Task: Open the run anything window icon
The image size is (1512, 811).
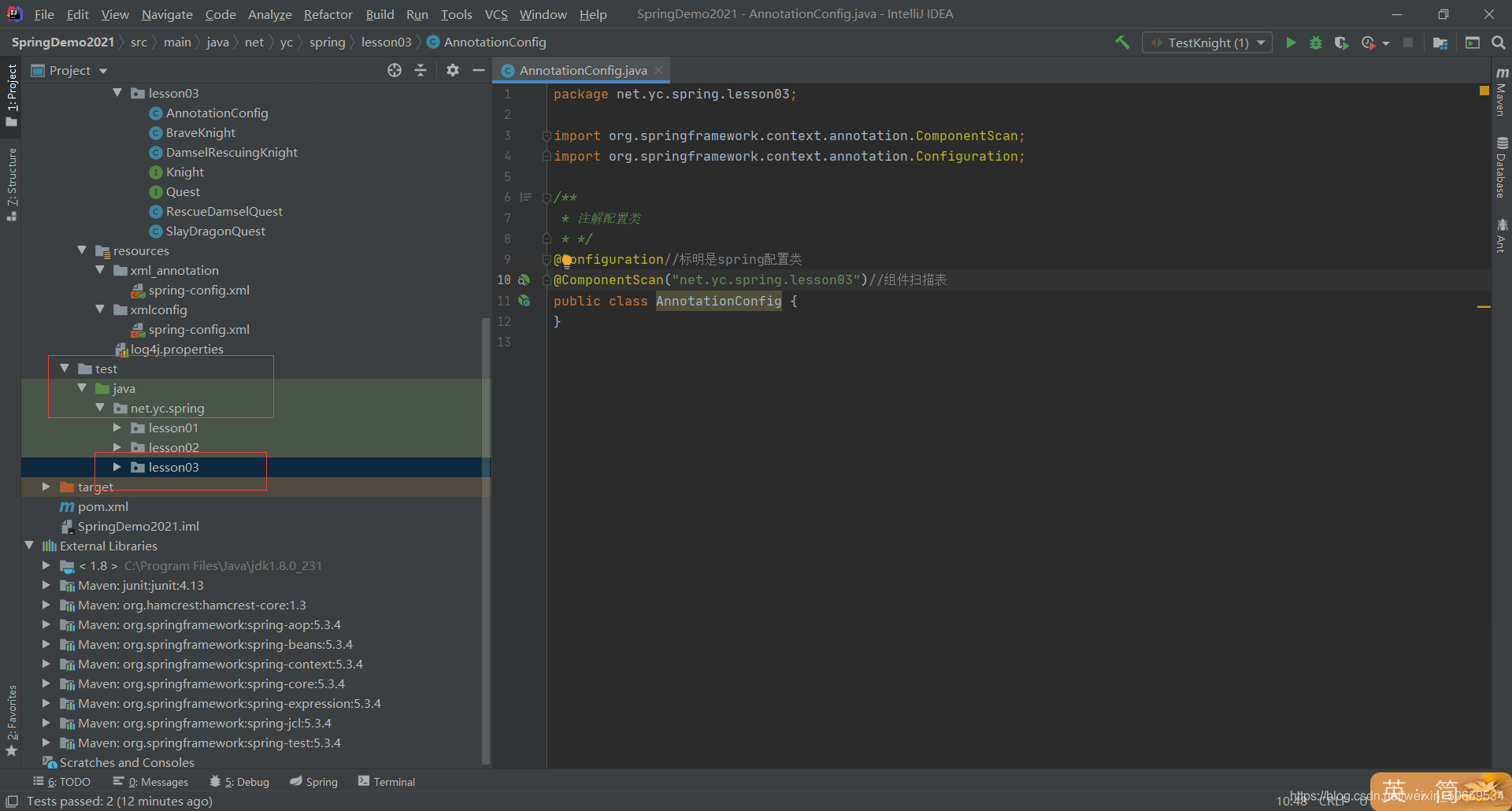Action: (1473, 43)
